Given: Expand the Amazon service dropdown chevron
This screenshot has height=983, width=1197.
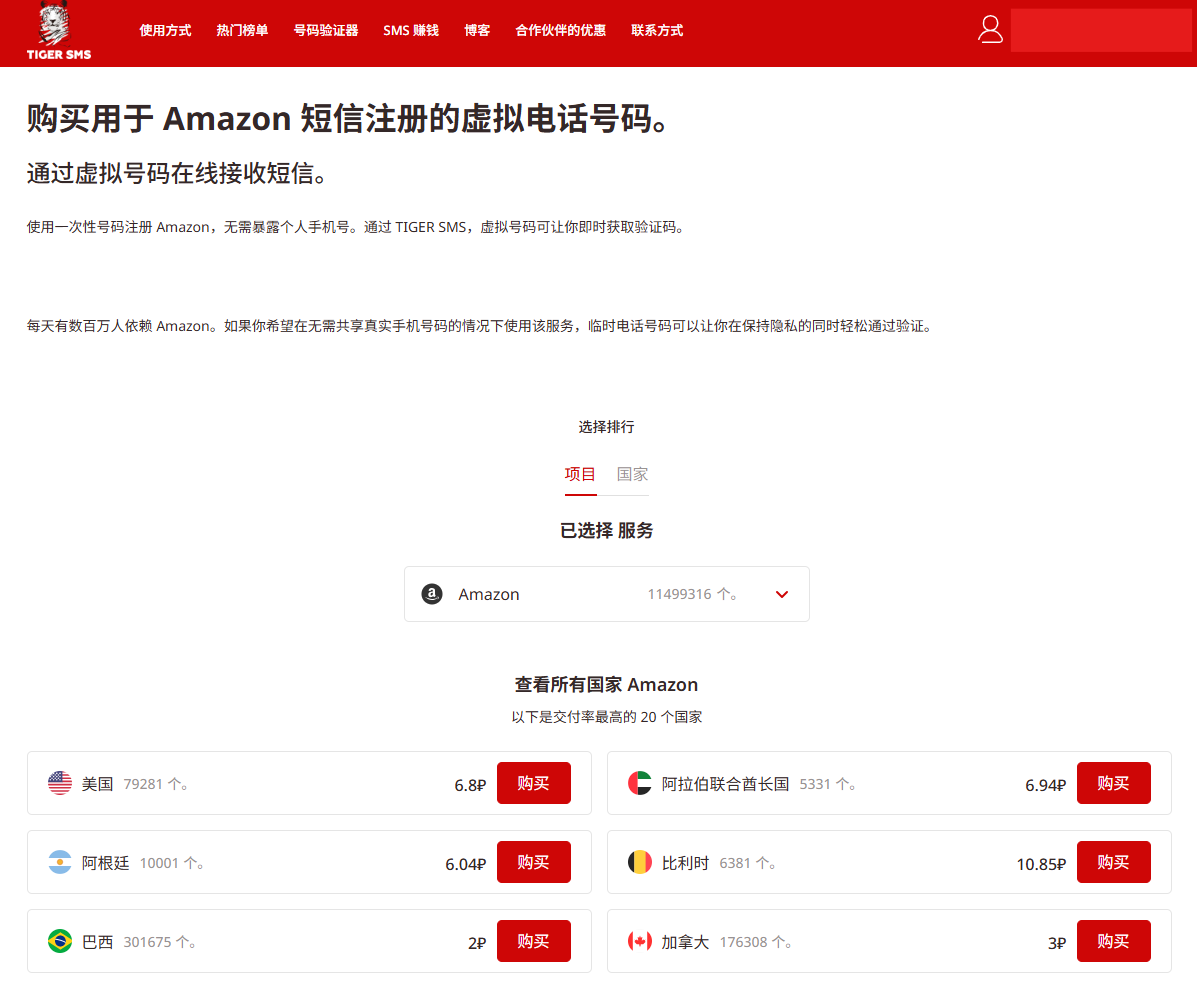Looking at the screenshot, I should 782,594.
